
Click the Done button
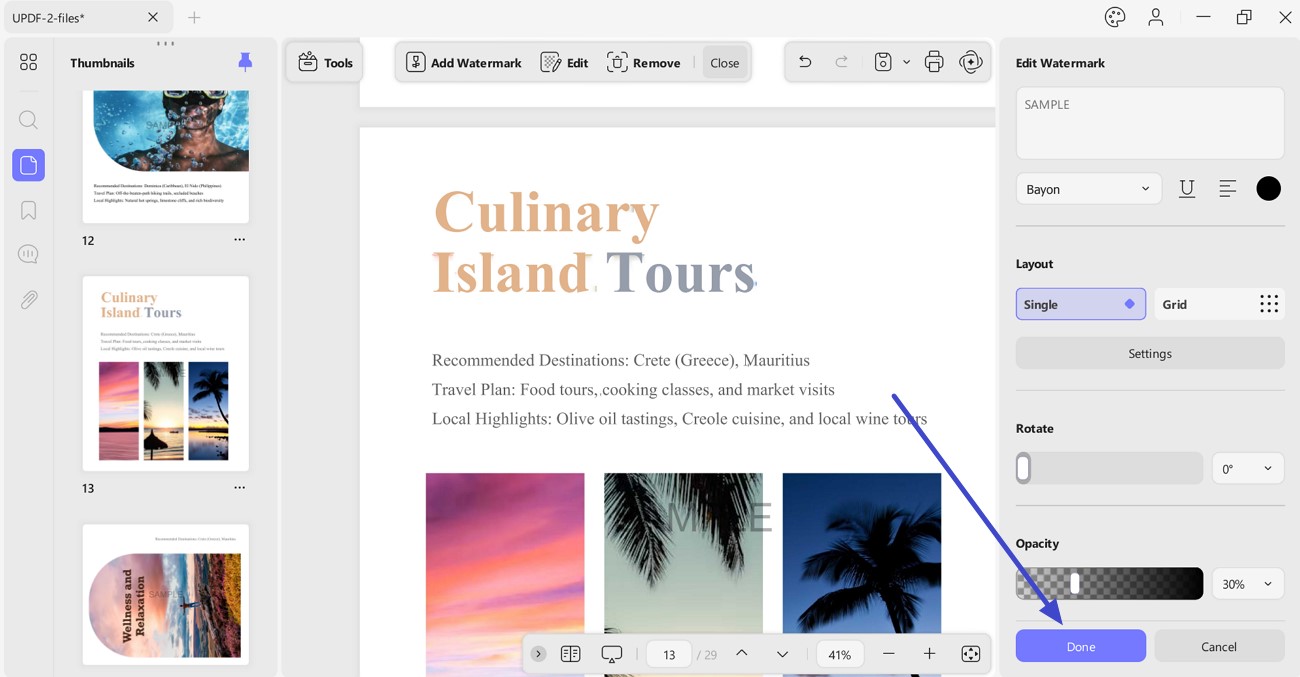(x=1081, y=646)
